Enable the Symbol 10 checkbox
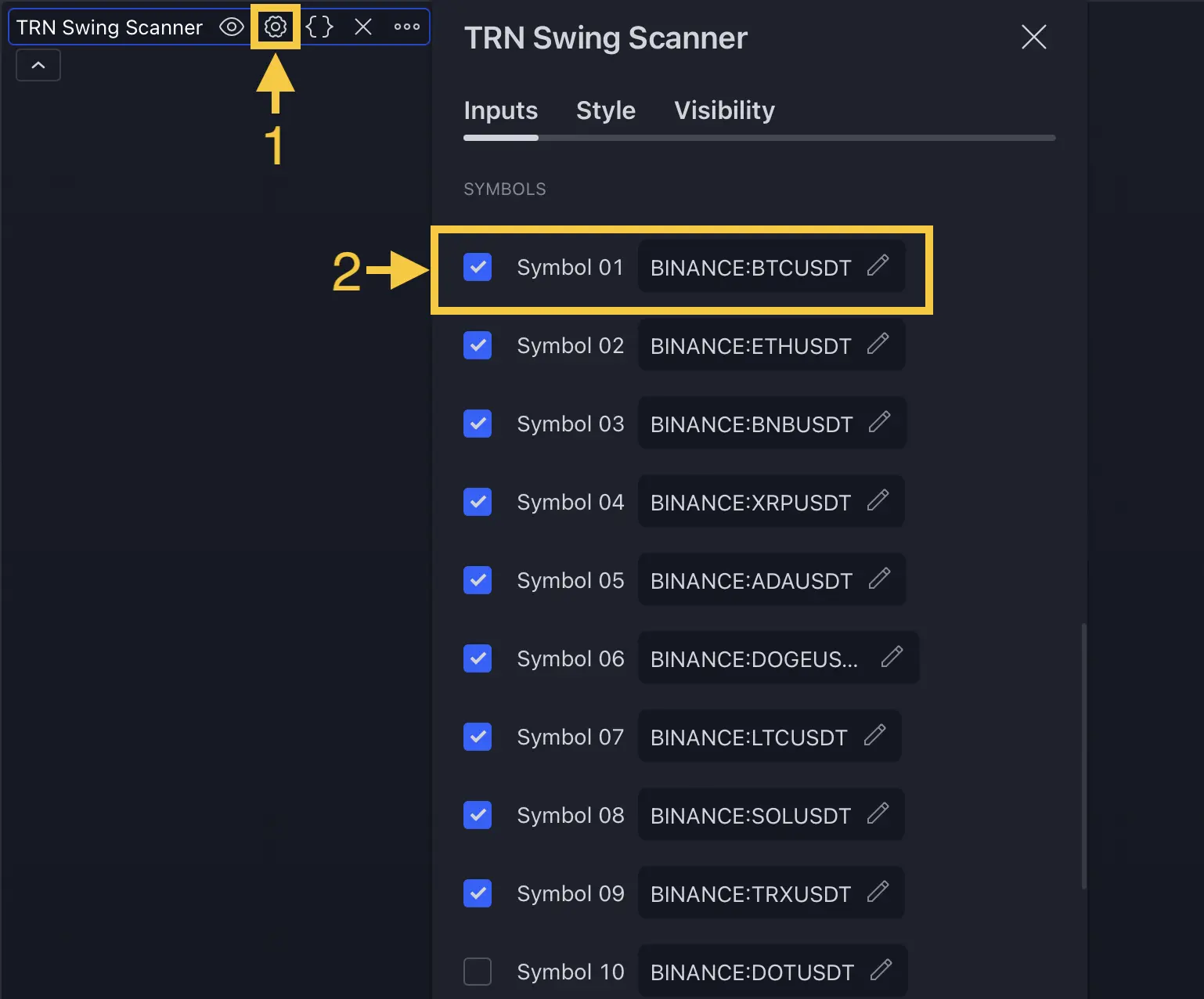The image size is (1204, 999). click(x=478, y=972)
